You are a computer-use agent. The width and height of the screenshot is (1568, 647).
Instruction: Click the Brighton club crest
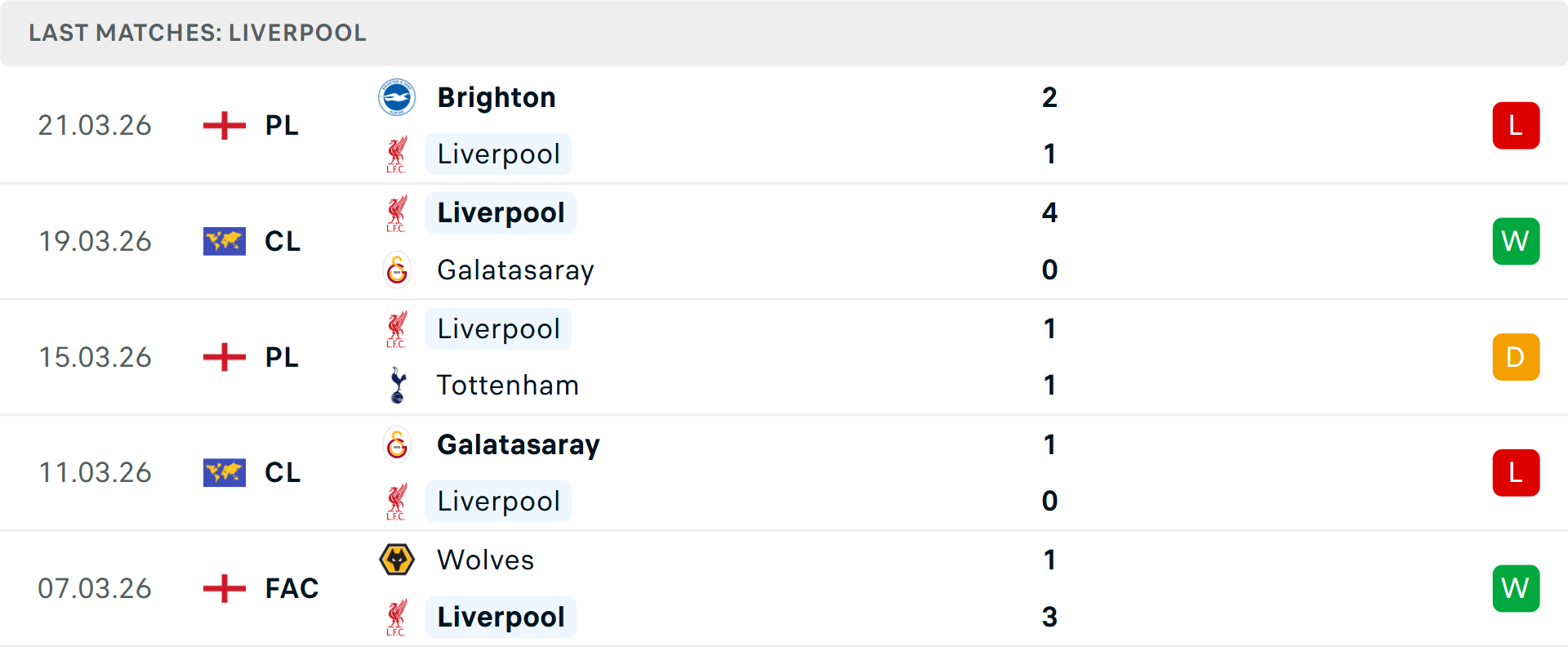pos(398,96)
